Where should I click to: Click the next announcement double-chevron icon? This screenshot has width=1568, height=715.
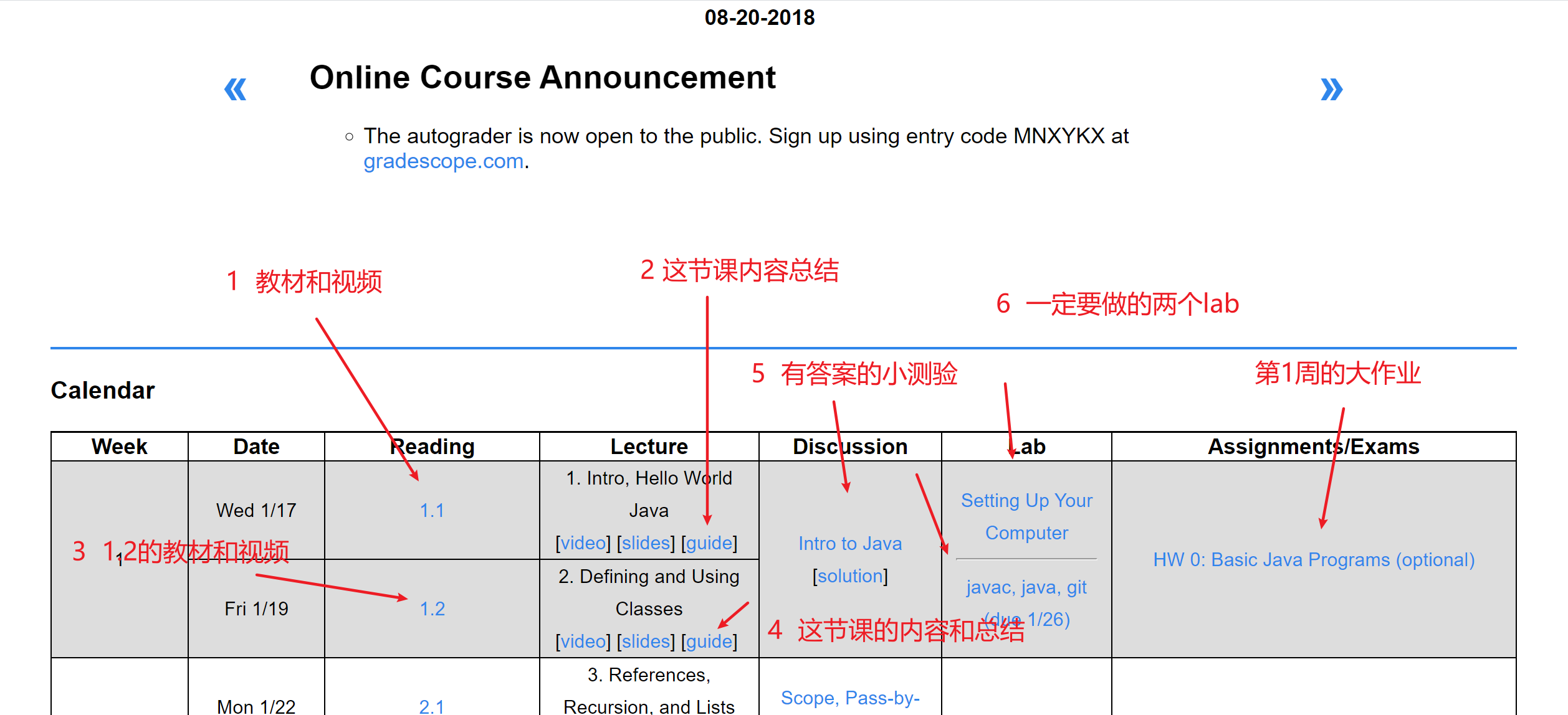click(x=1331, y=89)
